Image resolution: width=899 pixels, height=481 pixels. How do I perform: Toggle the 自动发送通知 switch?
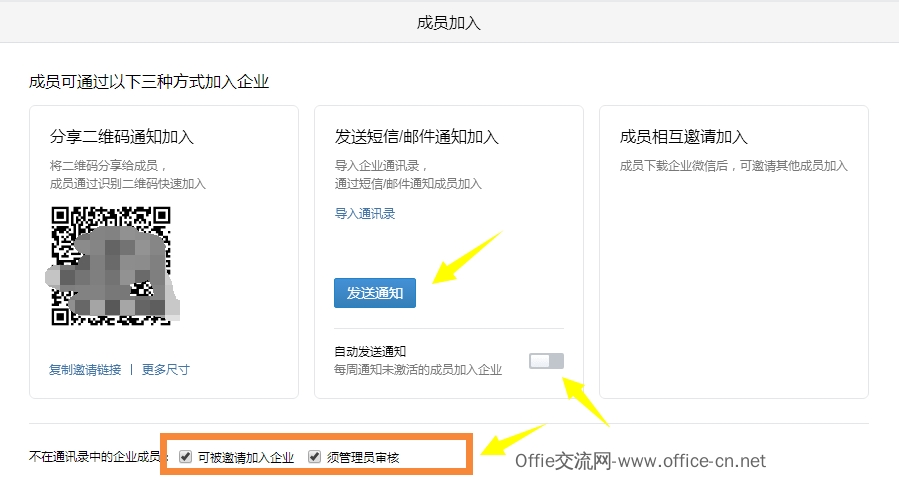546,361
